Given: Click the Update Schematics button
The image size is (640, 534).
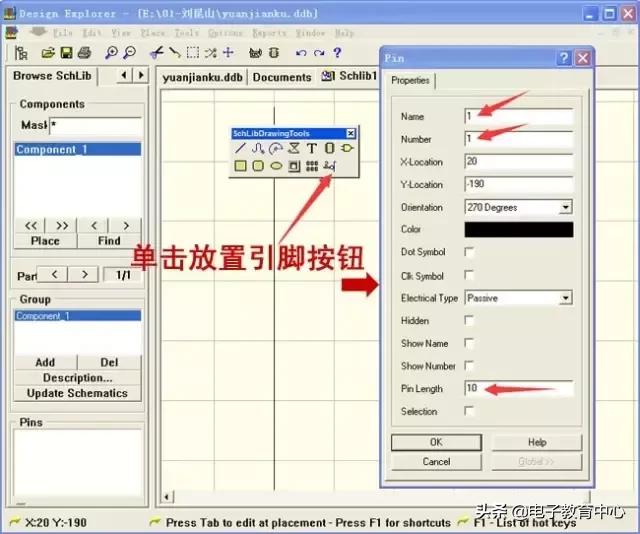Looking at the screenshot, I should (77, 393).
